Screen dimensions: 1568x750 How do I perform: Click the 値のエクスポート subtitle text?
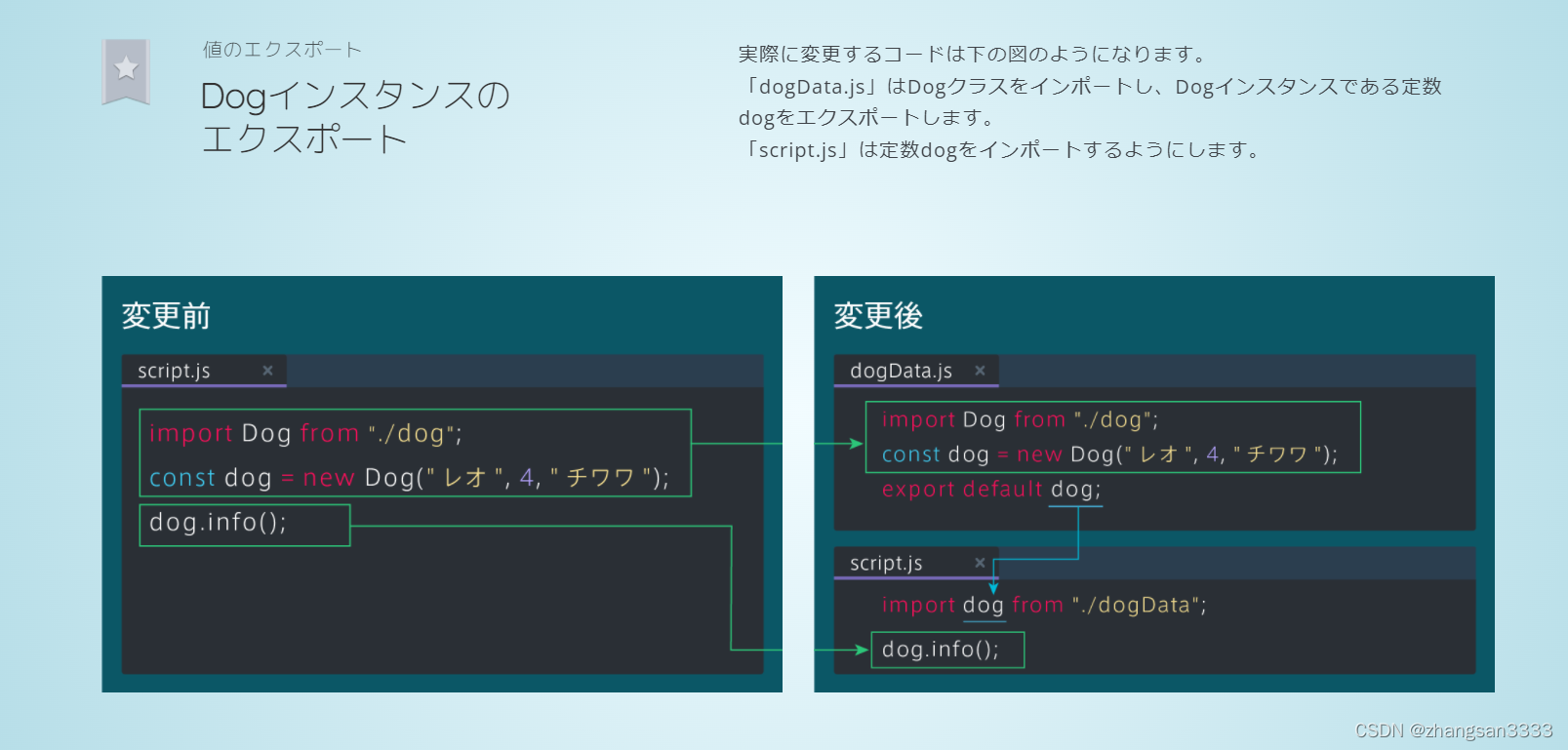(x=282, y=50)
